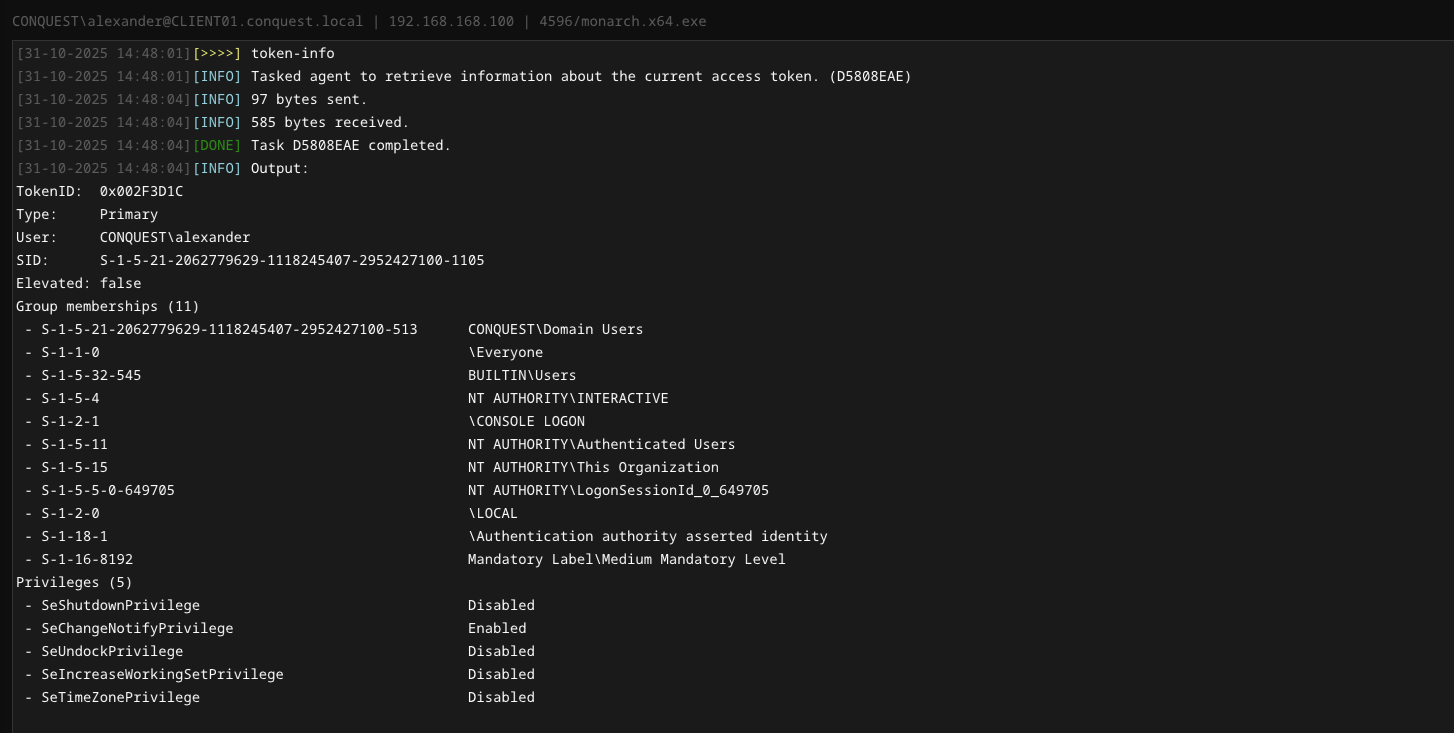
Task: Click the TokenID value 0x002F3D1C
Action: (141, 191)
